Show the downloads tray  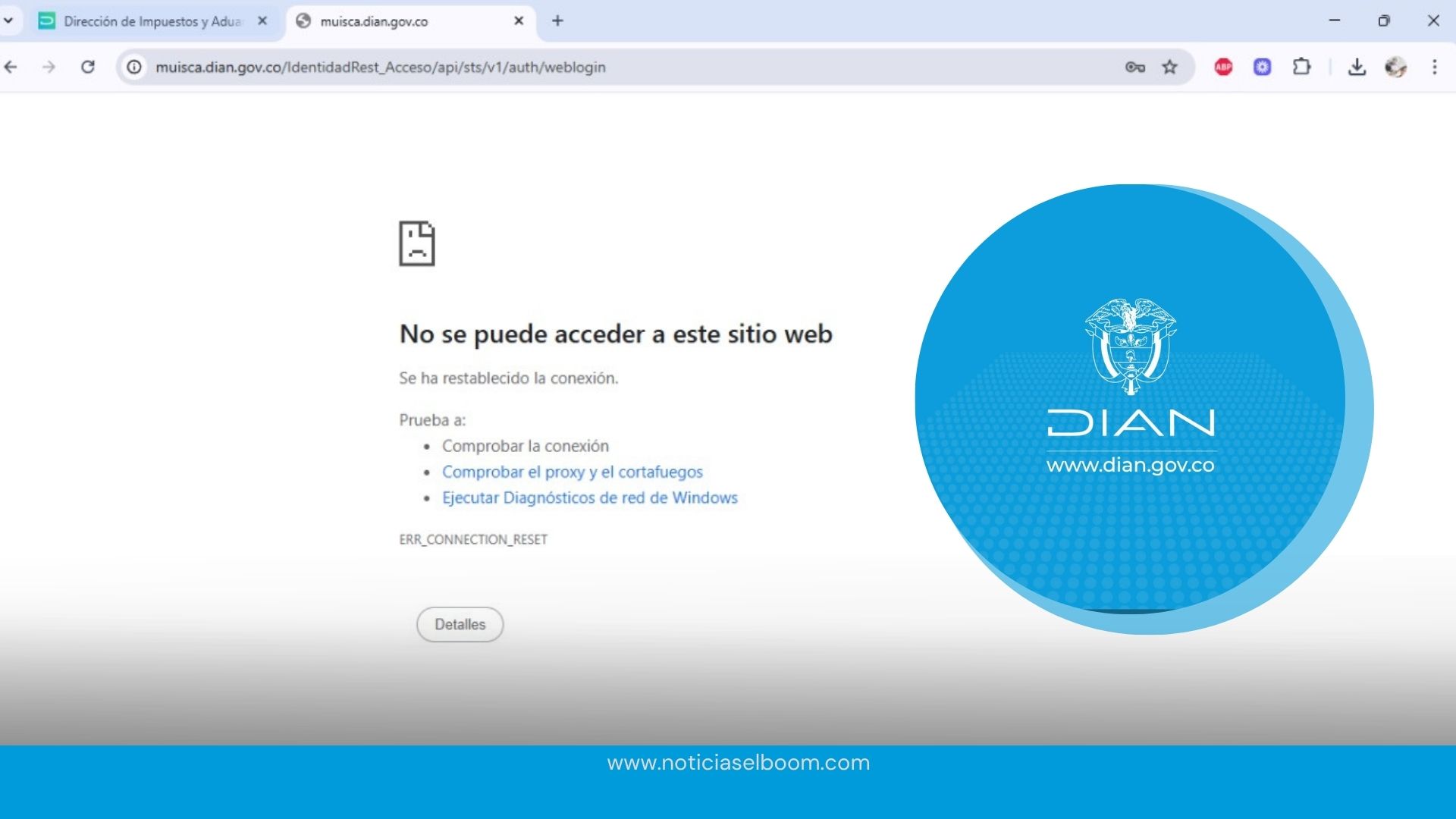point(1357,67)
